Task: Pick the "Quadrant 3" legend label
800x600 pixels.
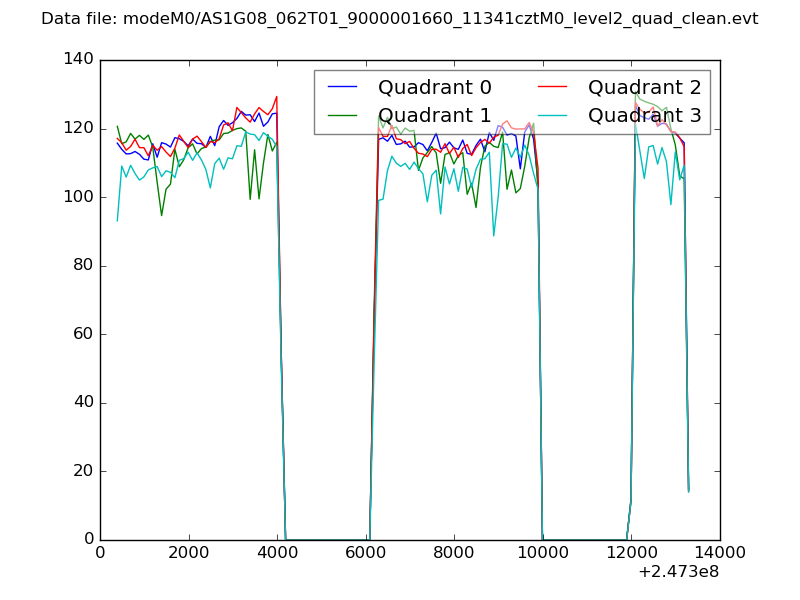Action: click(645, 116)
